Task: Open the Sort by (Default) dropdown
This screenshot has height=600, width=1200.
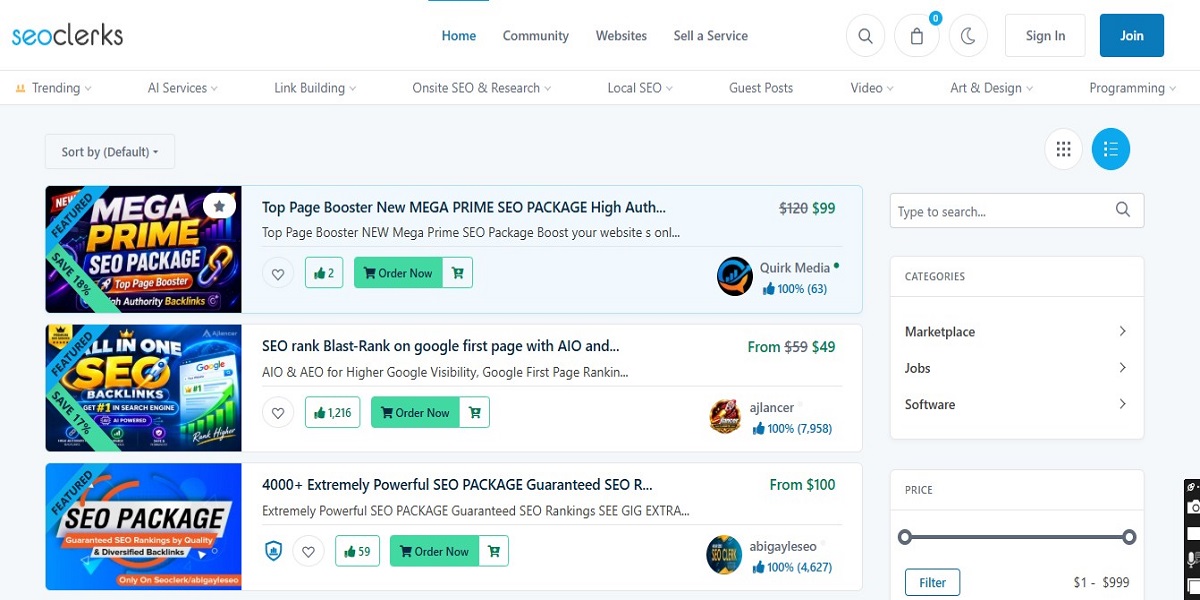Action: (110, 152)
